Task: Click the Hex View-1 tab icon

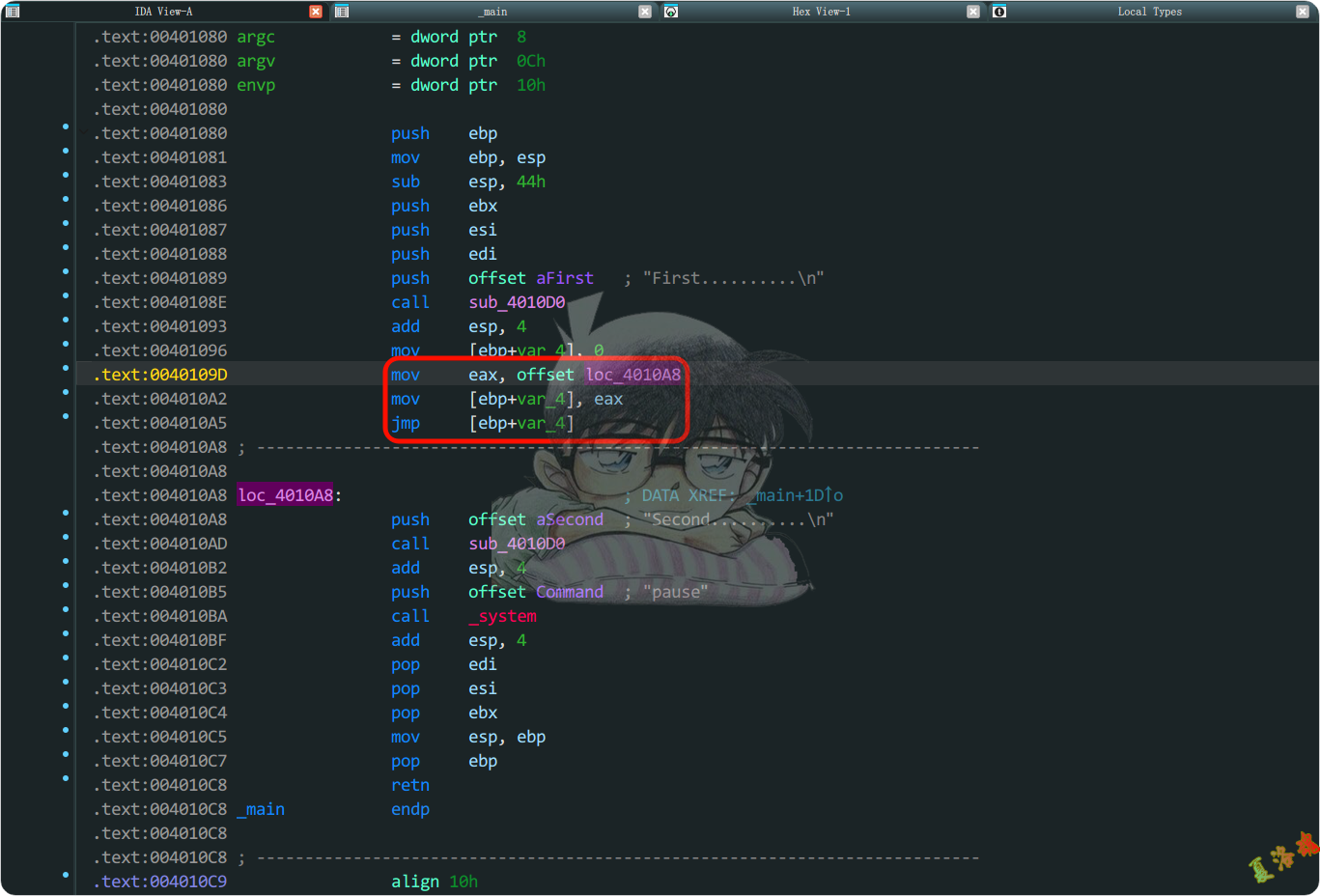Action: [x=671, y=12]
